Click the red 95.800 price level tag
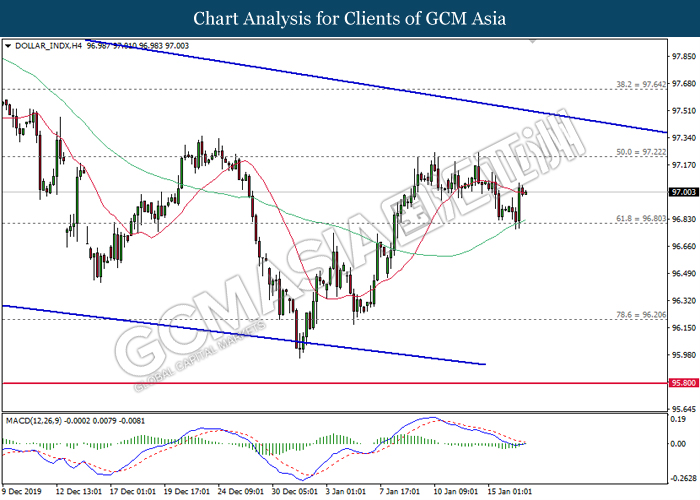700x500 pixels. 683,383
